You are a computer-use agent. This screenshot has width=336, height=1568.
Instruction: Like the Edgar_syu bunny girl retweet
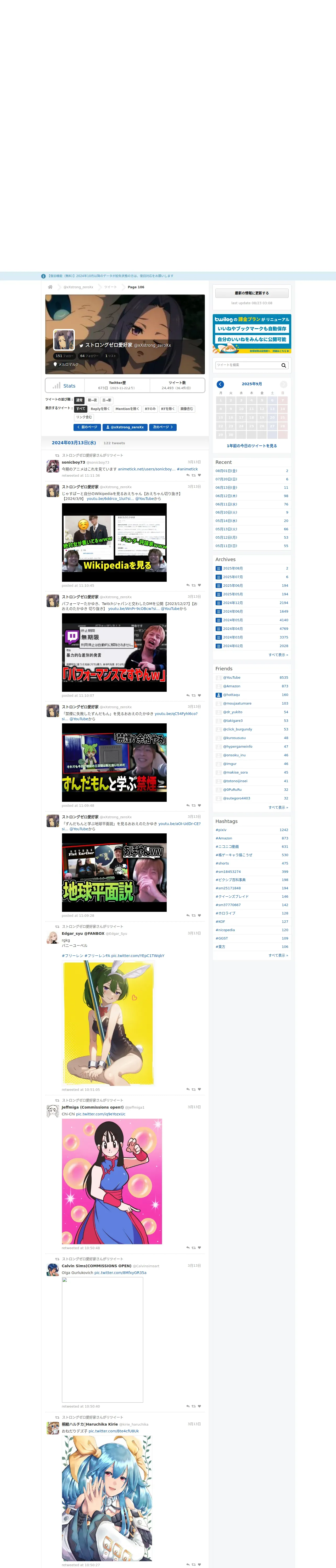click(x=199, y=1089)
